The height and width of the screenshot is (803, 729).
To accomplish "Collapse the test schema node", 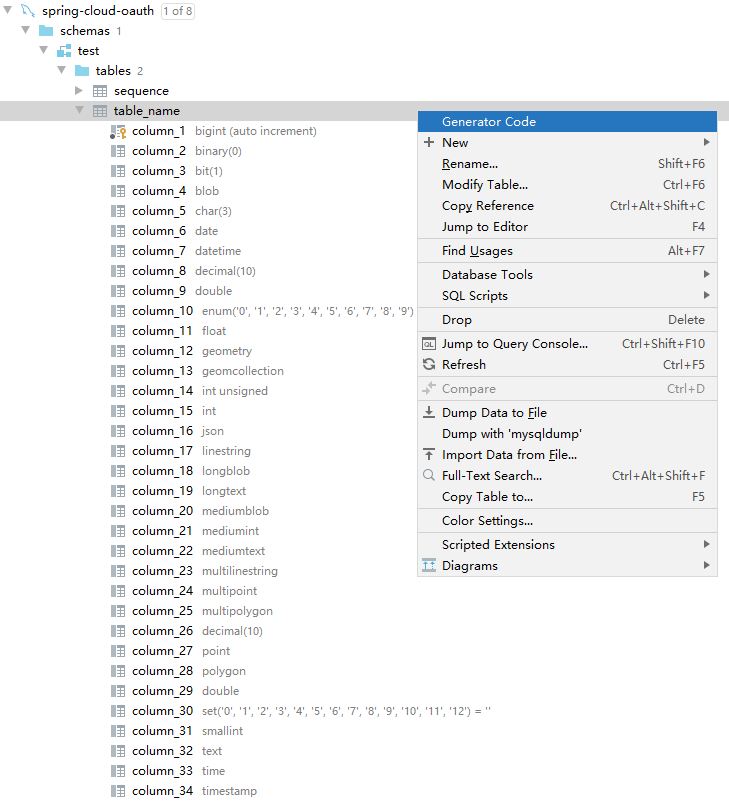I will (44, 50).
